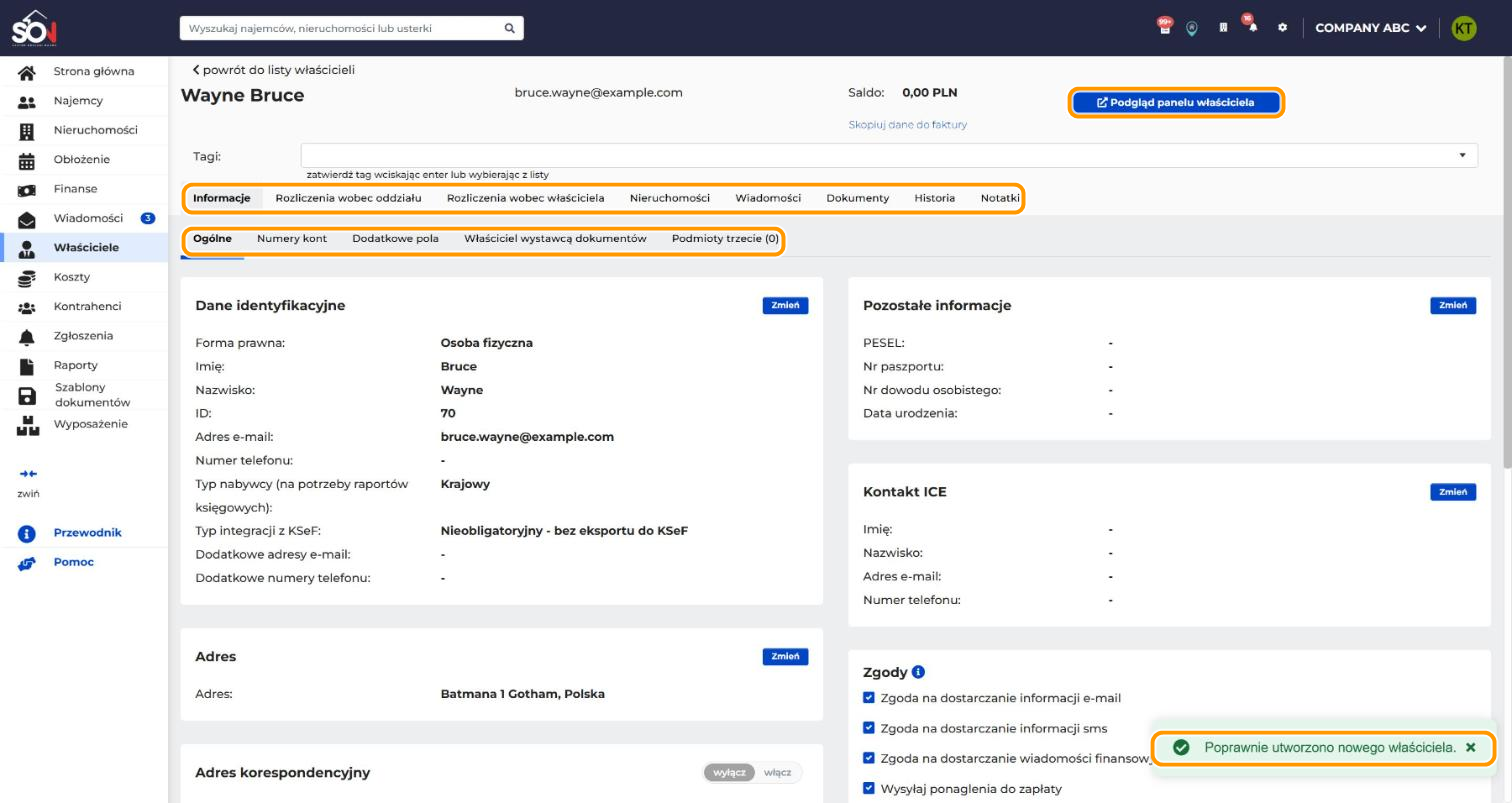Open Szablony dokumentów floppy icon
This screenshot has width=1512, height=803.
28,396
